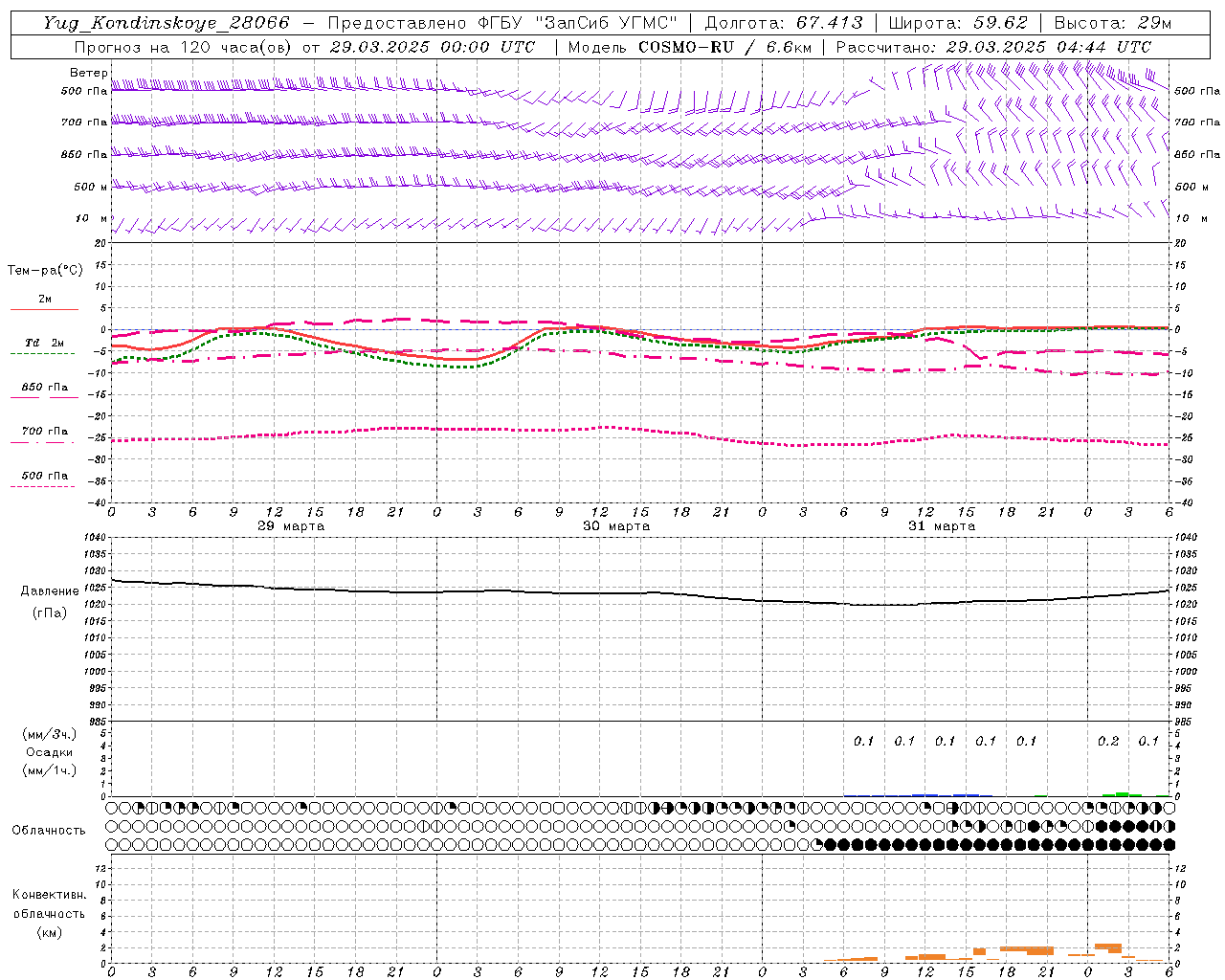Image resolution: width=1225 pixels, height=980 pixels.
Task: Click the Модель COSMO-RU / 6.6км label
Action: point(689,47)
